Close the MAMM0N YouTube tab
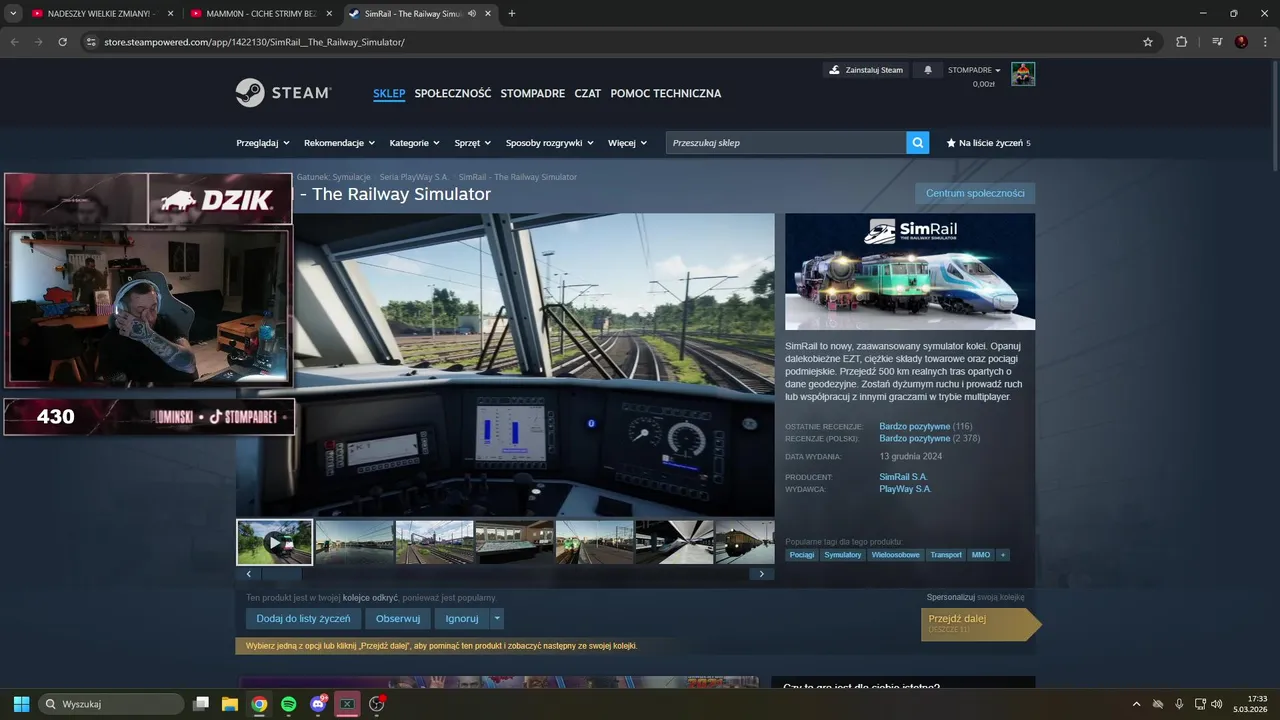The image size is (1280, 720). (329, 14)
